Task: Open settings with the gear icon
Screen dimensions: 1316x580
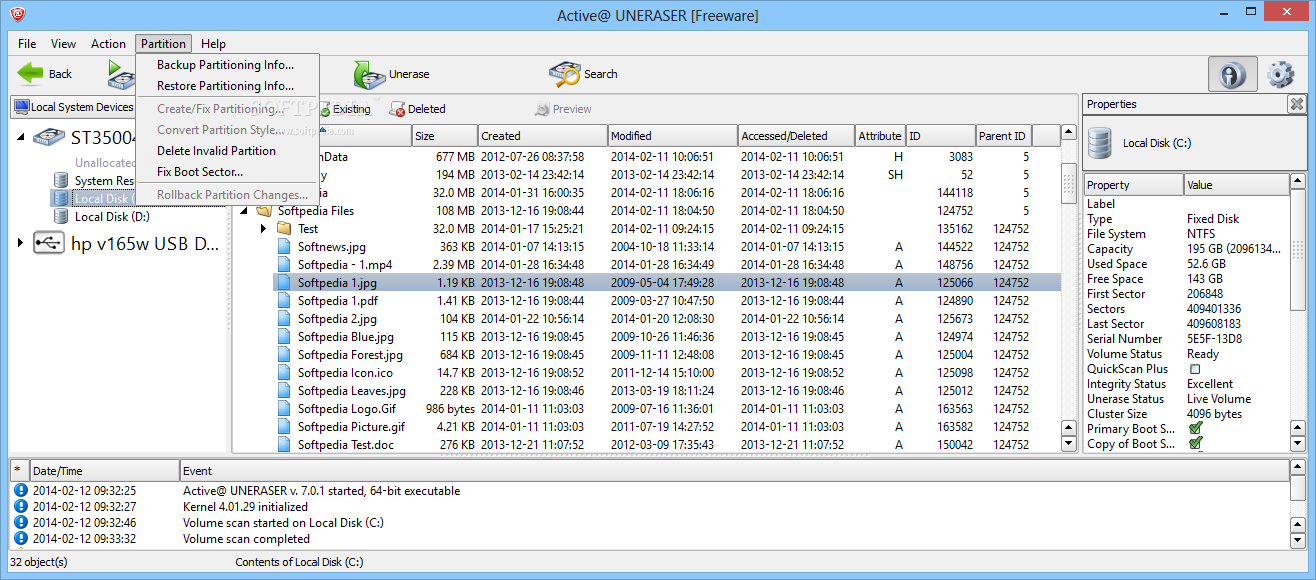Action: 1280,75
